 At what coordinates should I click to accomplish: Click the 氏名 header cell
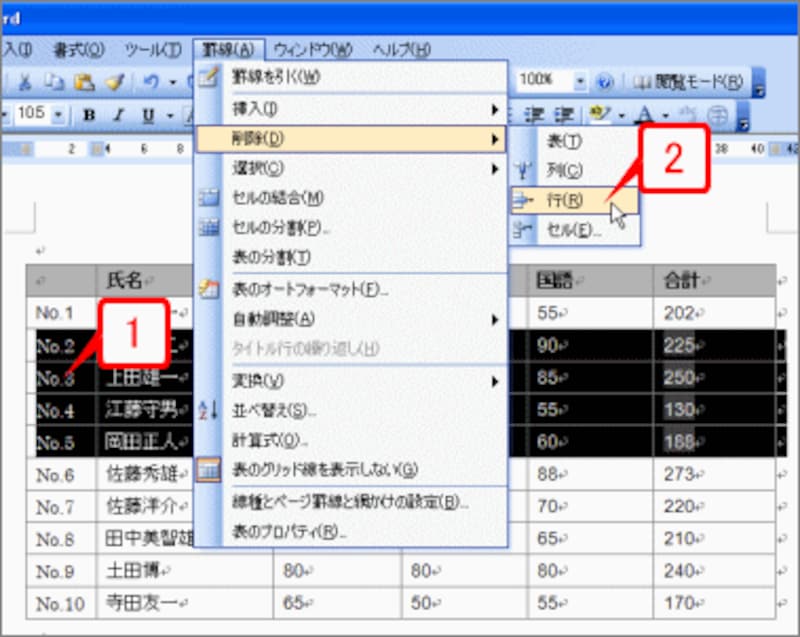click(x=145, y=281)
